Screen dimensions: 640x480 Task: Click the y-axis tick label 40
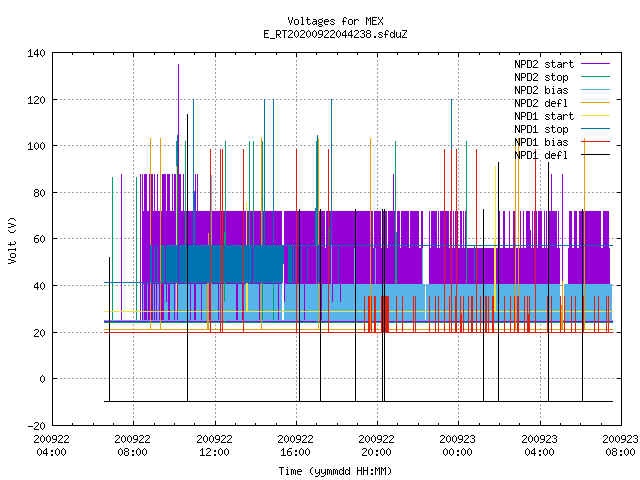[40, 286]
